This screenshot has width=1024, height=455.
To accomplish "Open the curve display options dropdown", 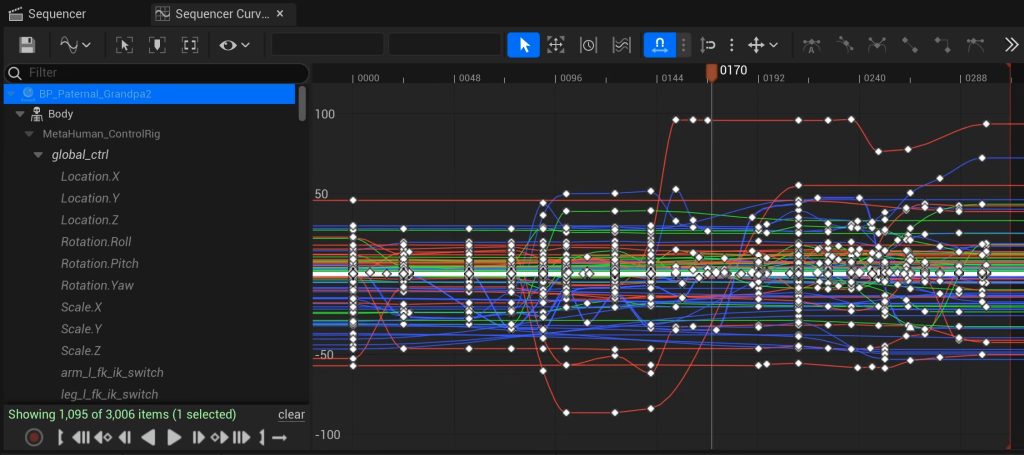I will [x=75, y=45].
